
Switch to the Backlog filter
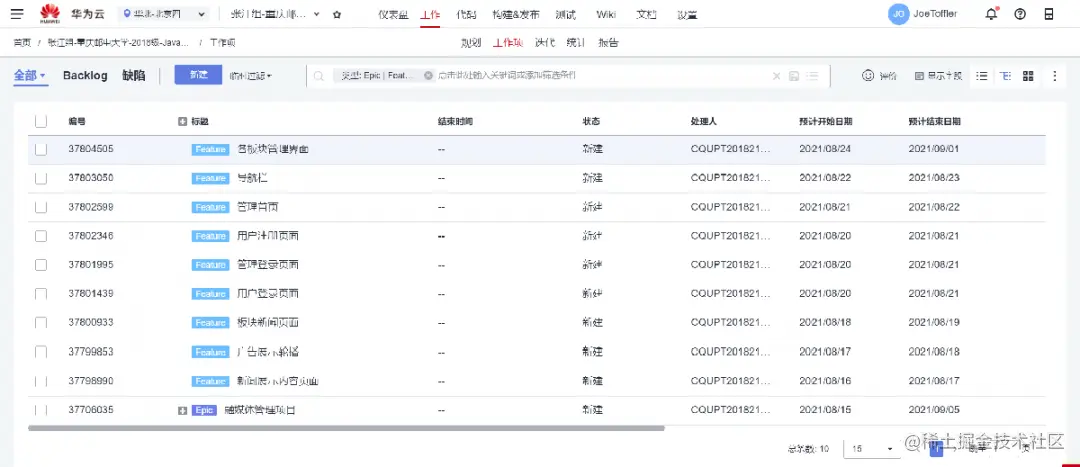tap(85, 76)
